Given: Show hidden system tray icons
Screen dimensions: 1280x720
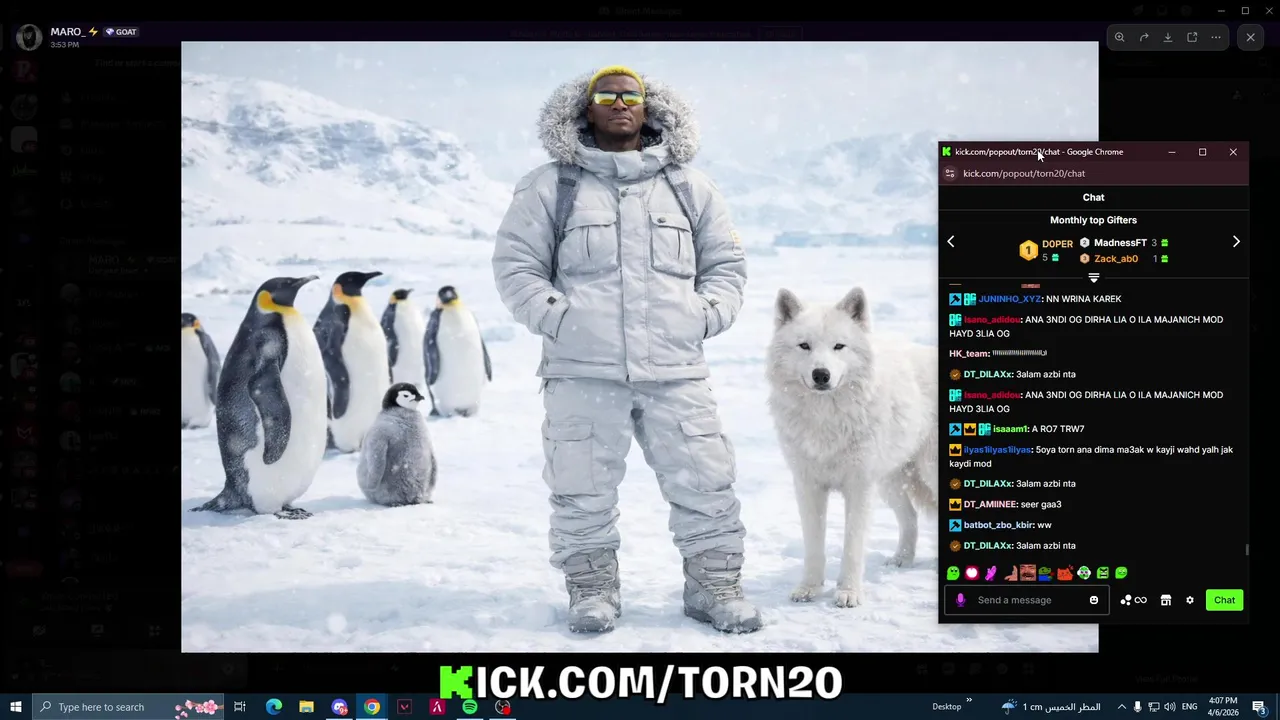Looking at the screenshot, I should [x=1121, y=707].
